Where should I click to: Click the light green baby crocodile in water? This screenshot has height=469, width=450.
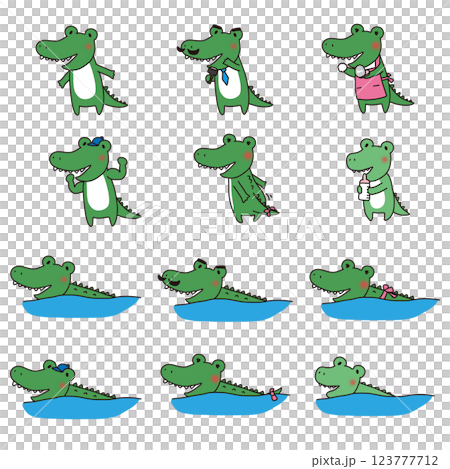tap(373, 387)
